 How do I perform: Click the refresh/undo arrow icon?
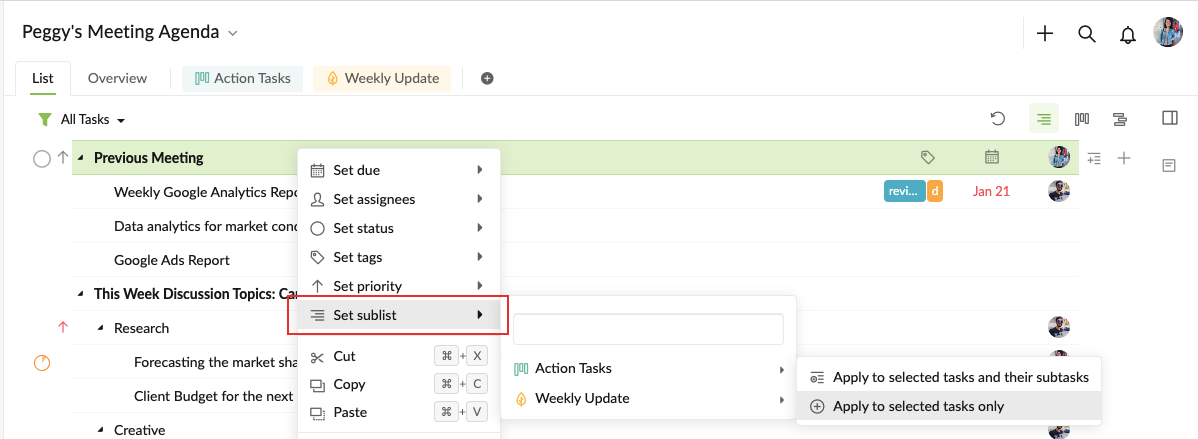pyautogui.click(x=997, y=118)
